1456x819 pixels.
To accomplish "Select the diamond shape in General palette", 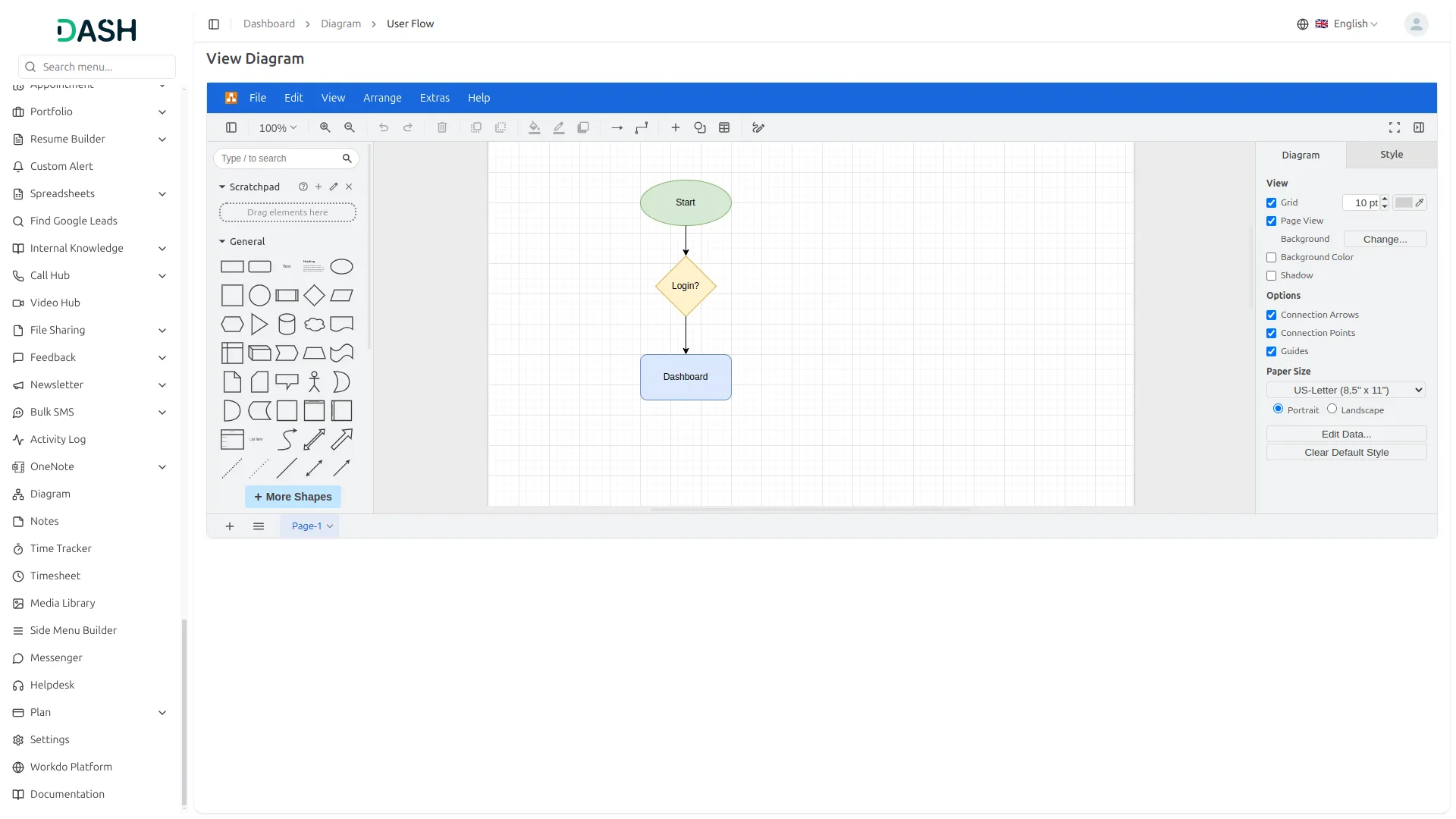I will click(x=314, y=296).
